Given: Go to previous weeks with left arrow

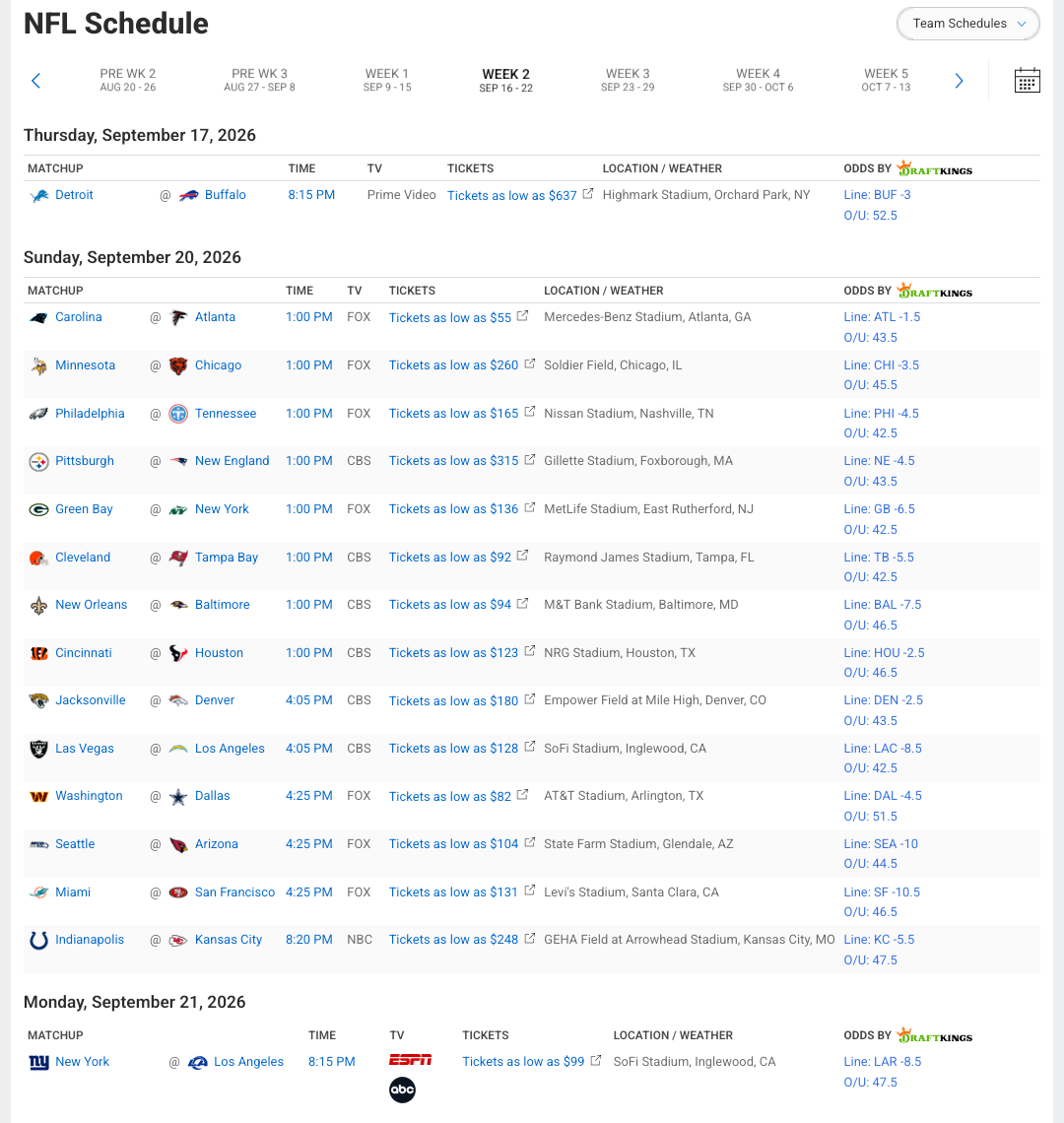Looking at the screenshot, I should [35, 80].
